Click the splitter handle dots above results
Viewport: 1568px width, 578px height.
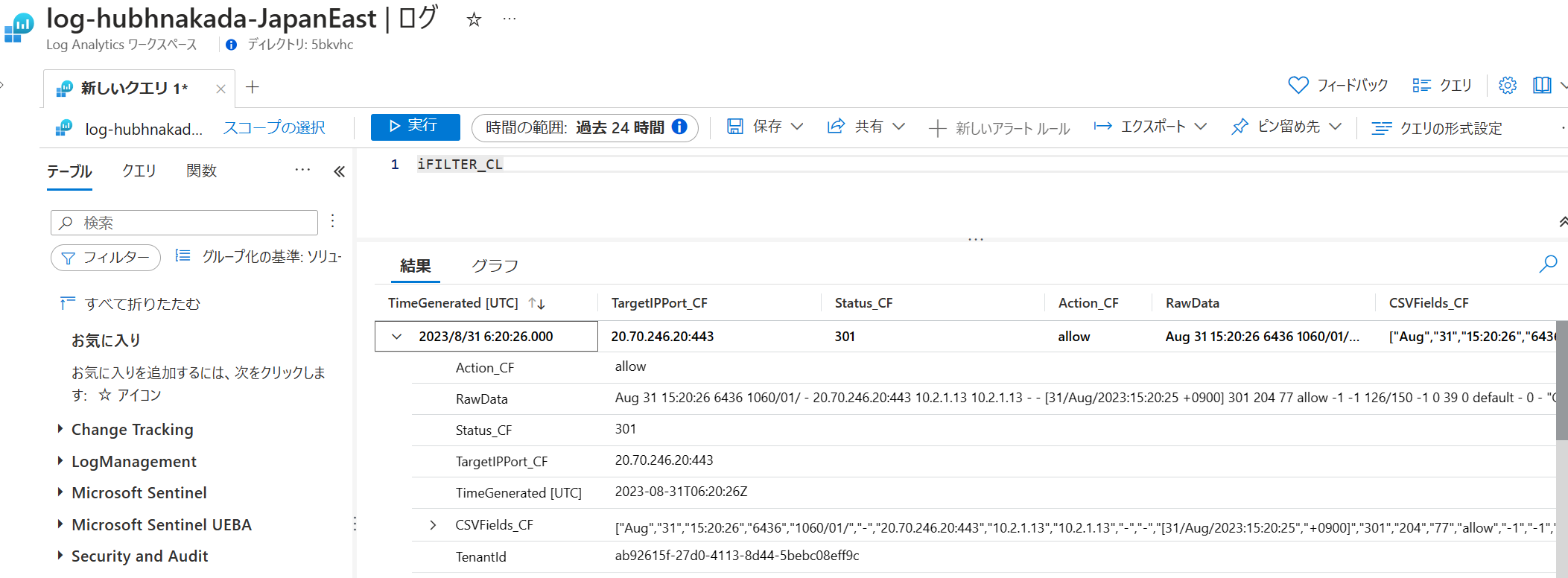(x=976, y=240)
